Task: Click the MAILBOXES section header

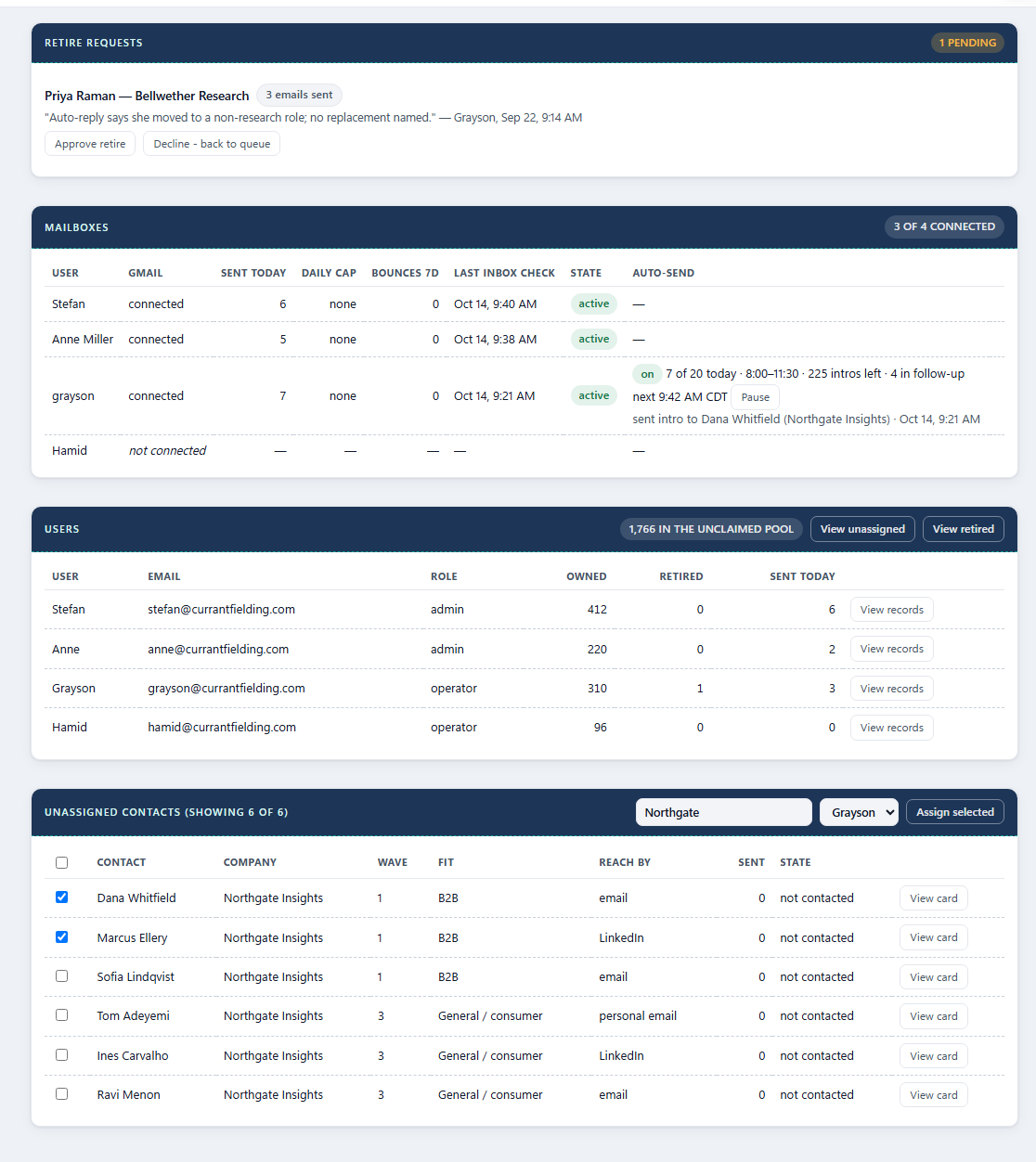Action: 76,227
